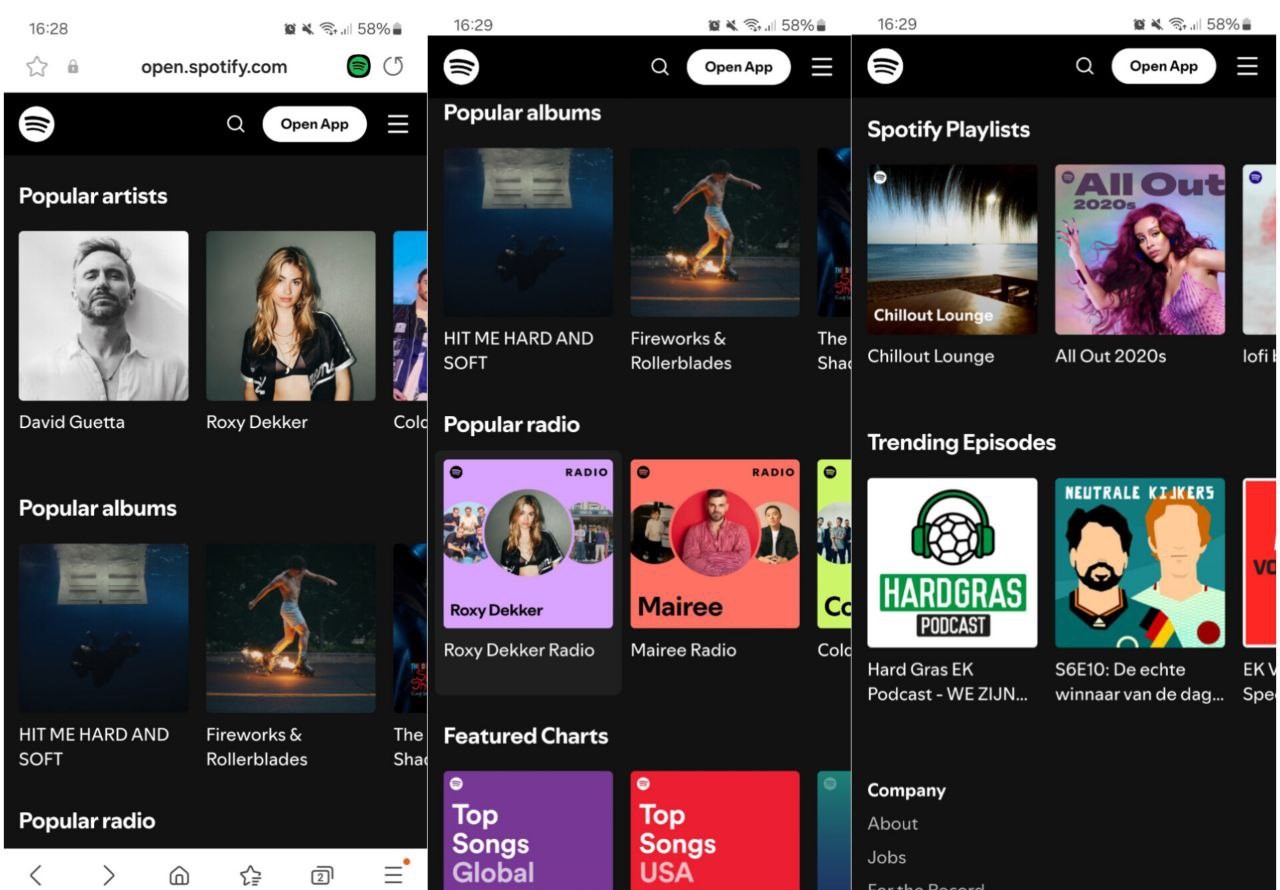The image size is (1280, 890).
Task: Open search in the middle screen header
Action: [x=660, y=67]
